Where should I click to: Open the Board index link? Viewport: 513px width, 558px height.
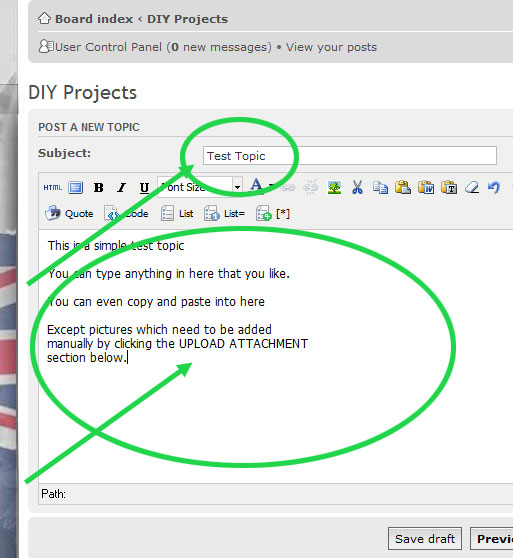tap(94, 19)
